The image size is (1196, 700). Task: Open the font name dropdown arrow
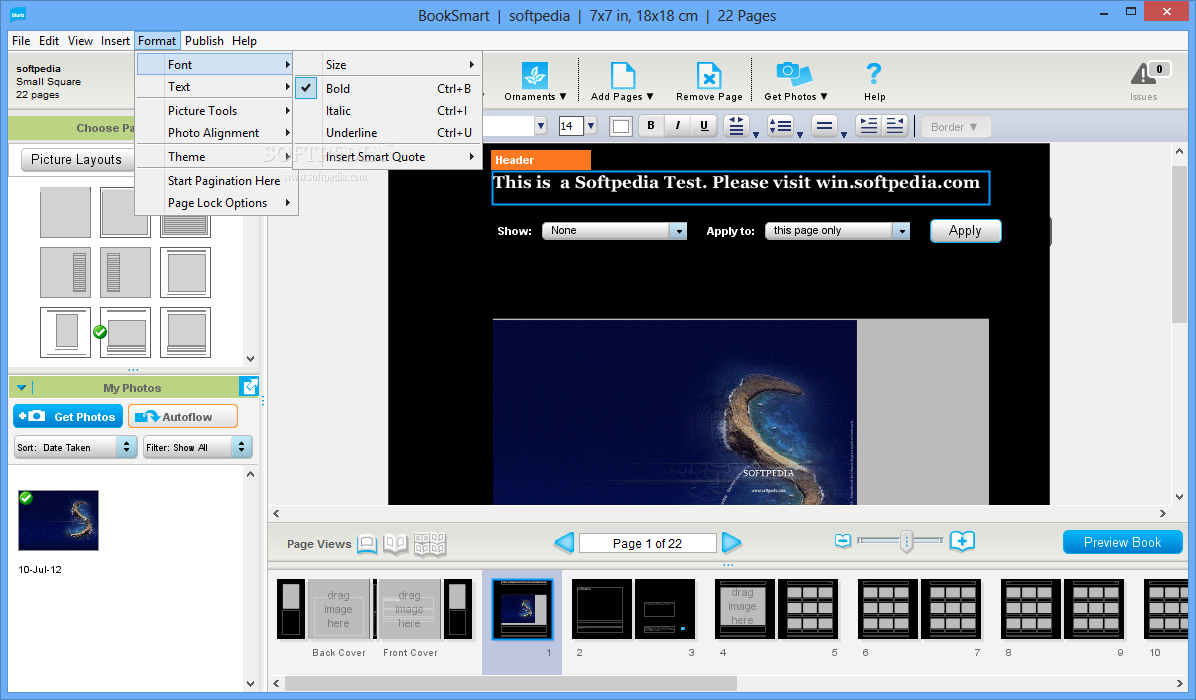pyautogui.click(x=541, y=126)
